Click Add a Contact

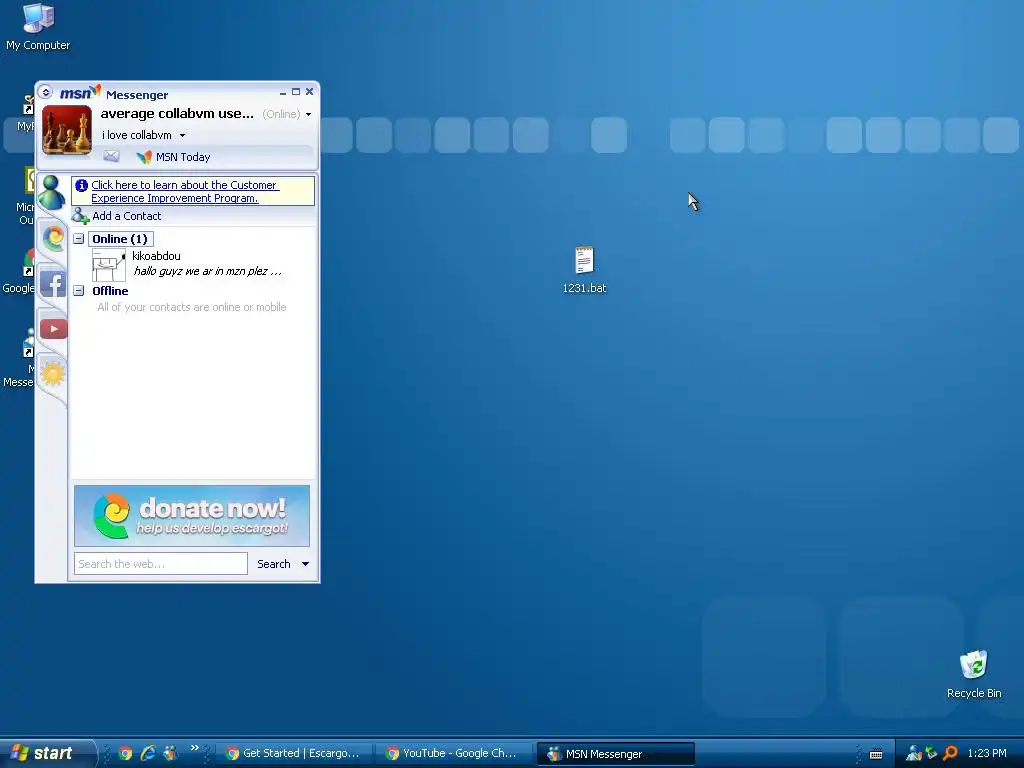pos(118,216)
